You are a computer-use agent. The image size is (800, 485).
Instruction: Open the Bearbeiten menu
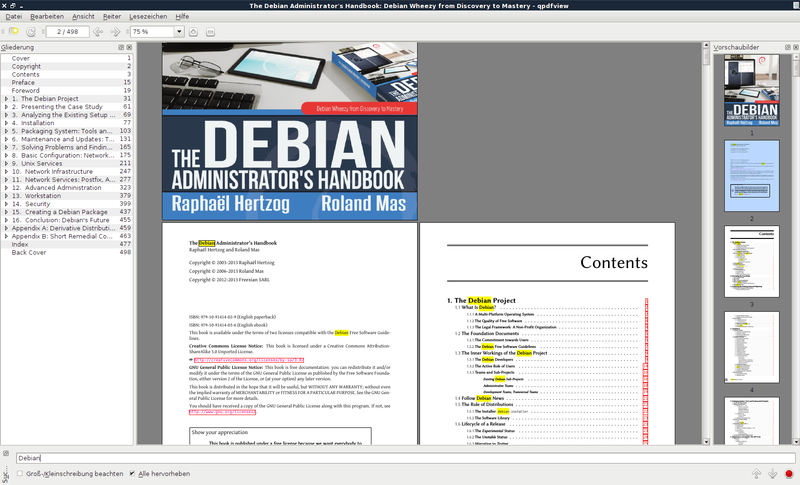tap(47, 16)
